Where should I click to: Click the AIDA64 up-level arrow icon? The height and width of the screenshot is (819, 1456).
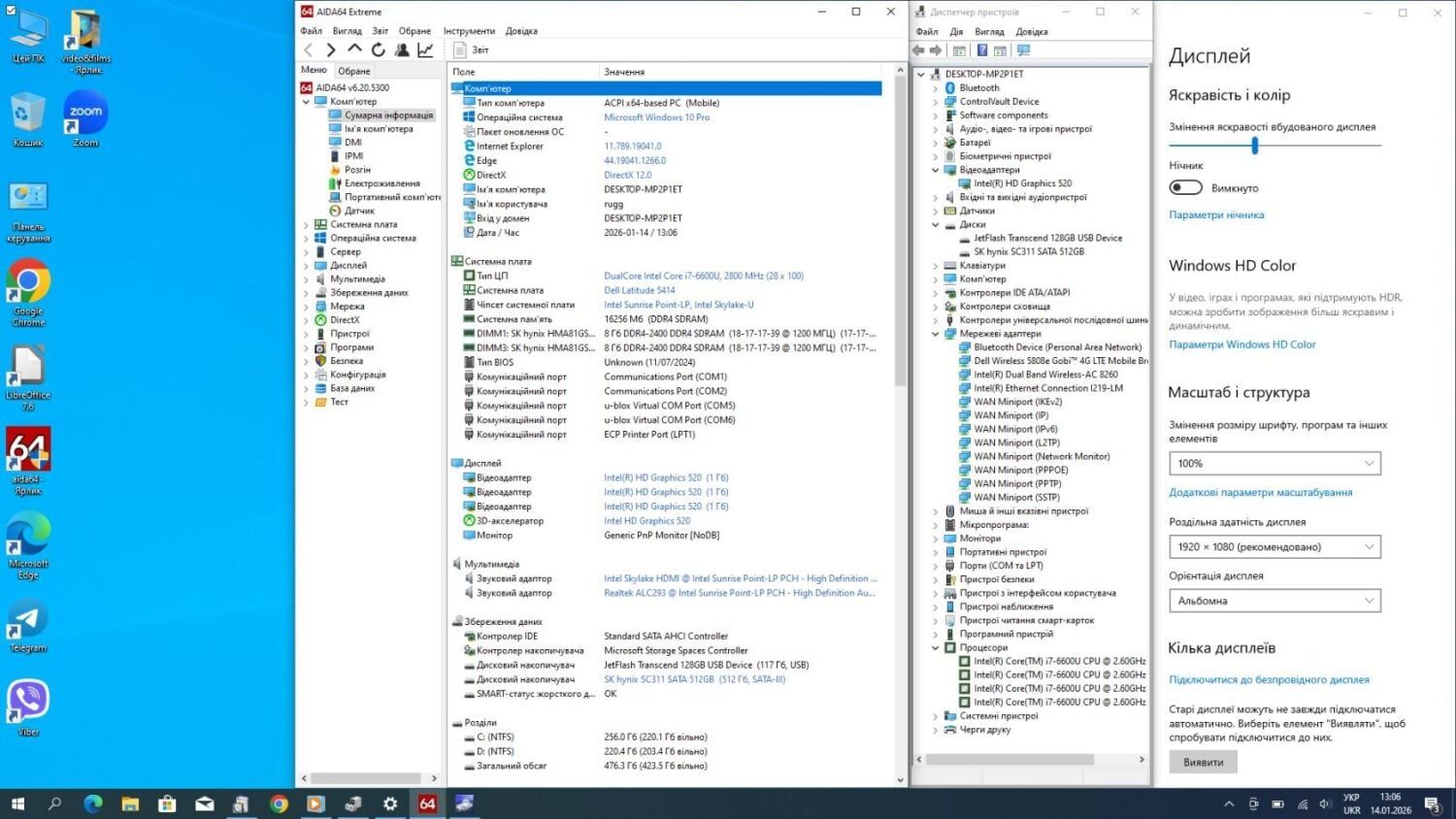pyautogui.click(x=354, y=49)
